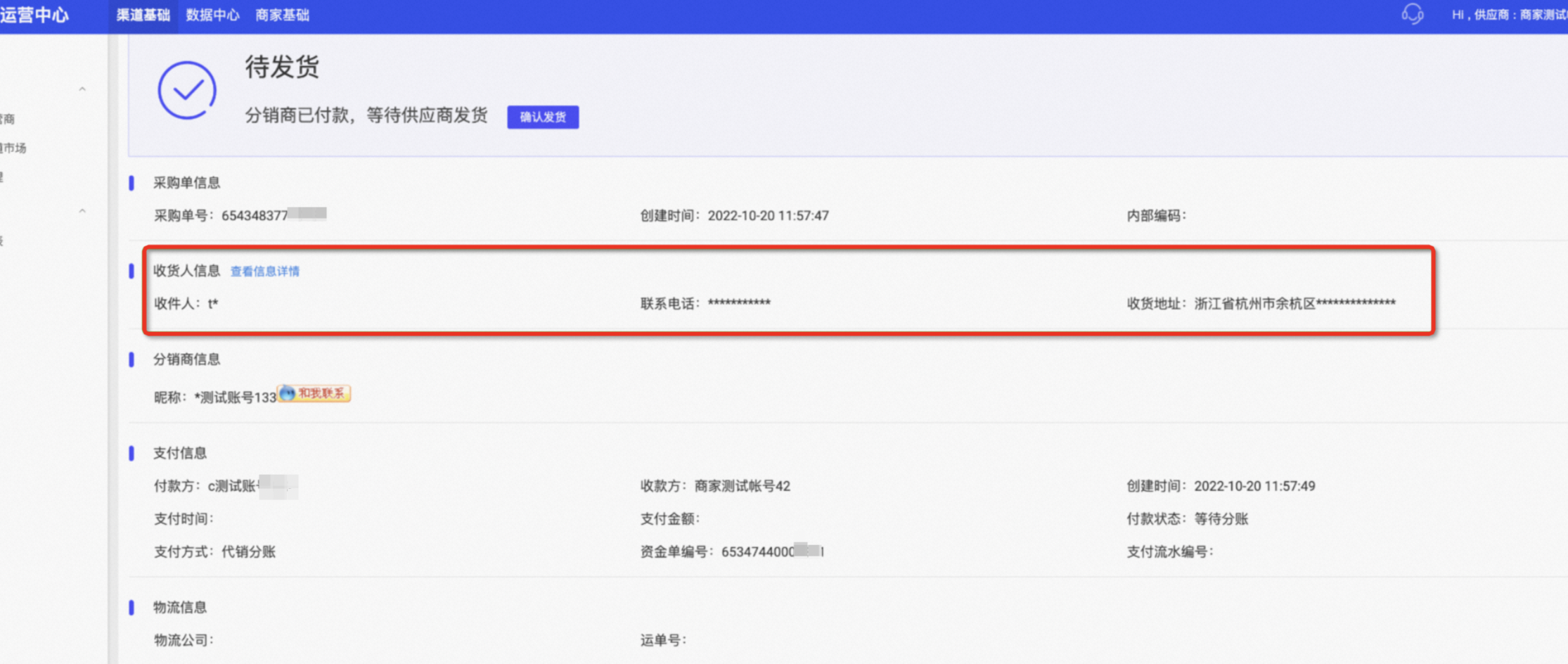Switch to the 渠道基础 tab

click(143, 15)
